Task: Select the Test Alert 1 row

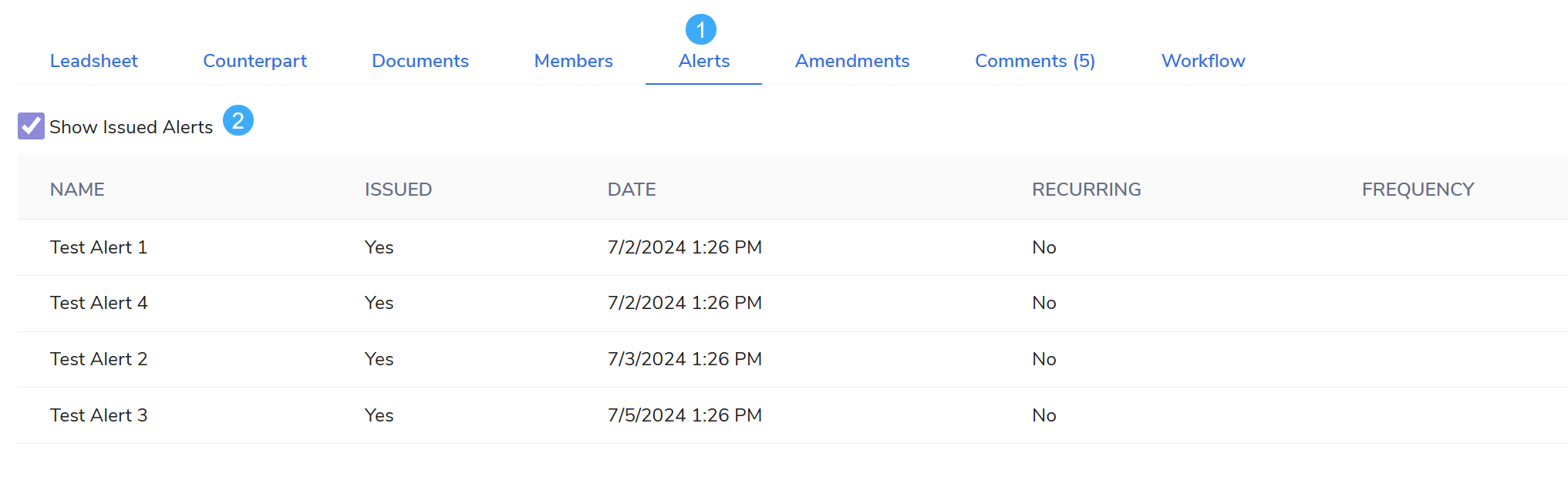Action: click(x=99, y=247)
